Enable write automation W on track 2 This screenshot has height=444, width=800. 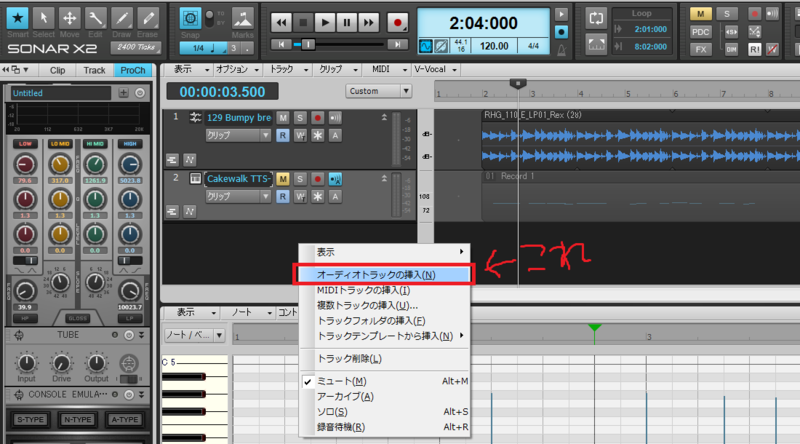click(x=300, y=196)
